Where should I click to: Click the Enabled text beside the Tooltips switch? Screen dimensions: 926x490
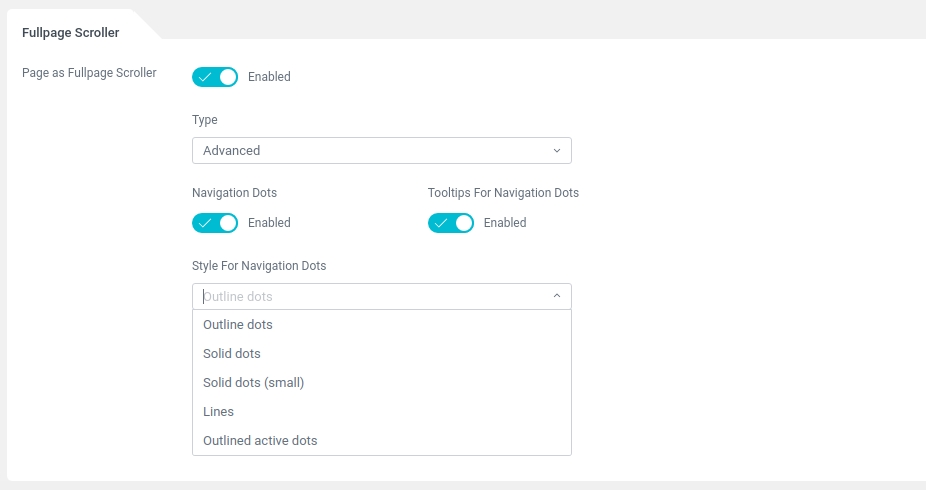coord(505,223)
